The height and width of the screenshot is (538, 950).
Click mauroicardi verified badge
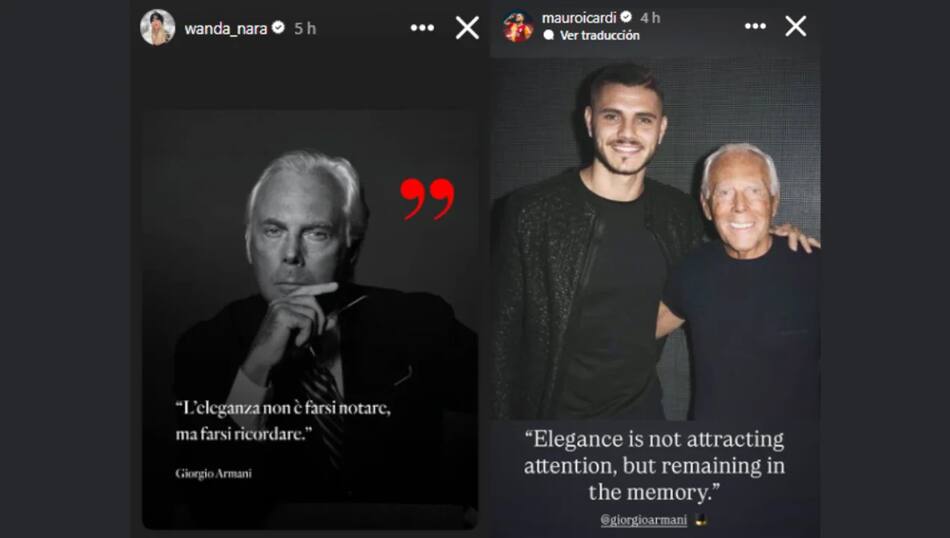(x=626, y=17)
